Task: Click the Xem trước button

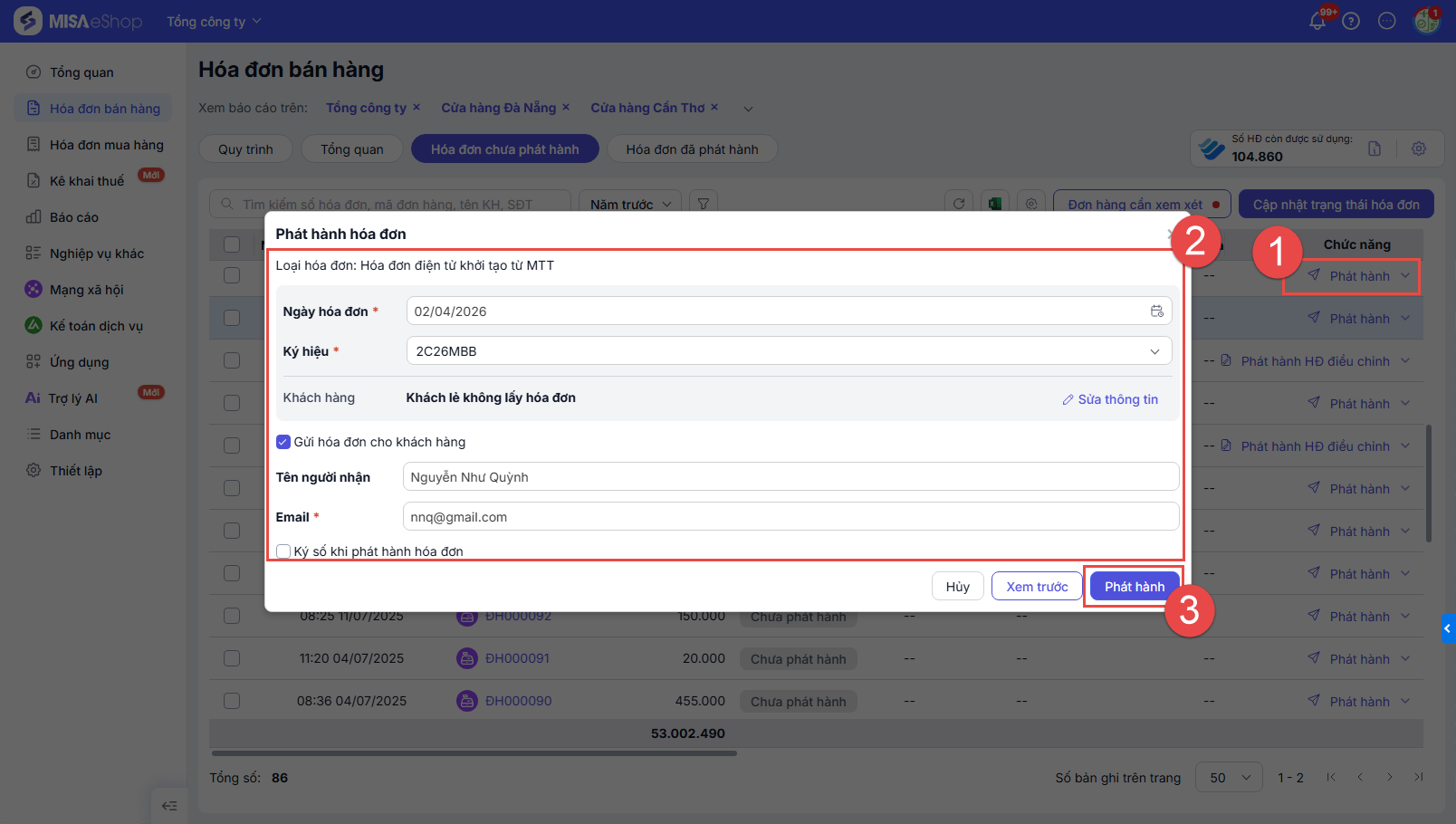Action: tap(1037, 587)
